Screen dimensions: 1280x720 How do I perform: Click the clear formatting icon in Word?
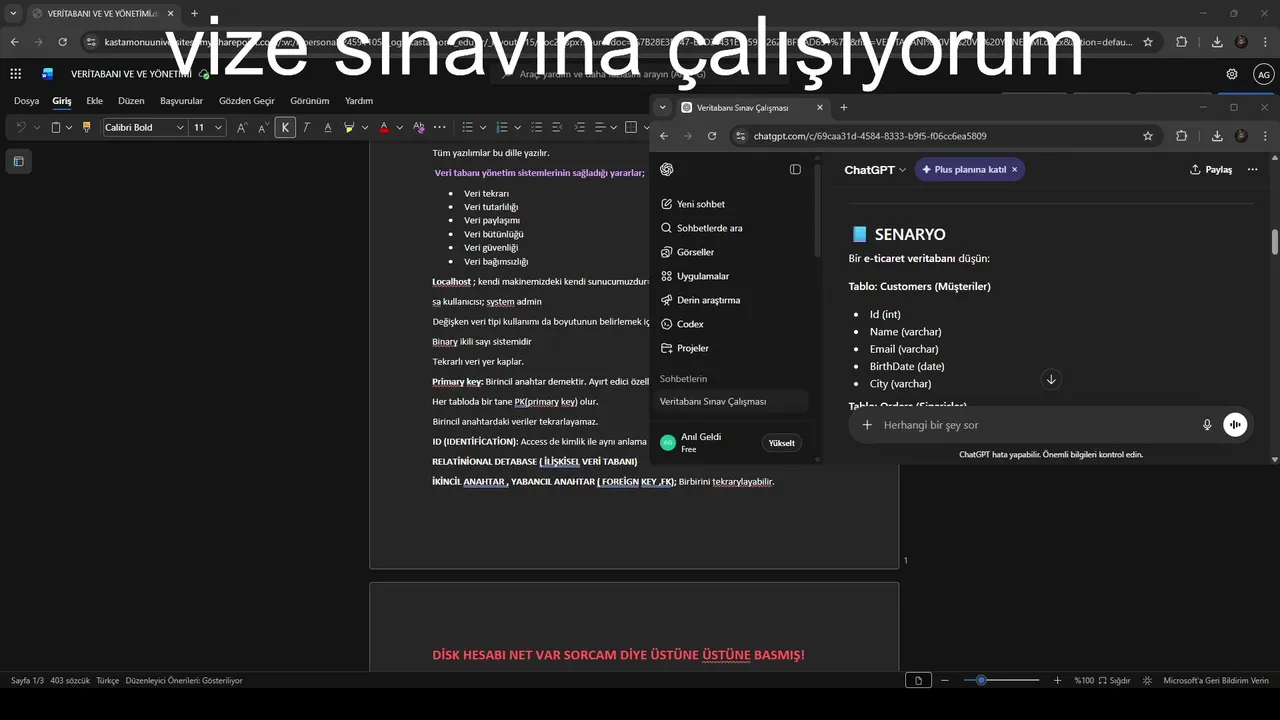click(418, 127)
